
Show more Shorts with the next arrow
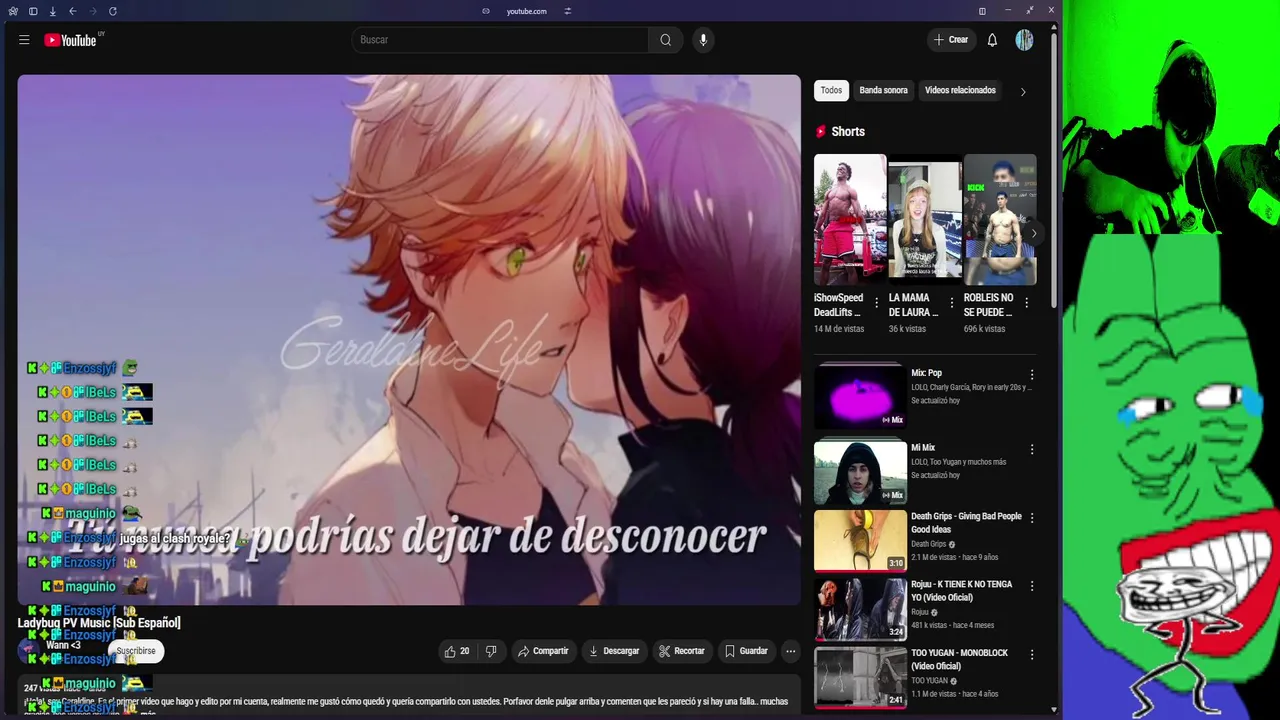(x=1033, y=233)
